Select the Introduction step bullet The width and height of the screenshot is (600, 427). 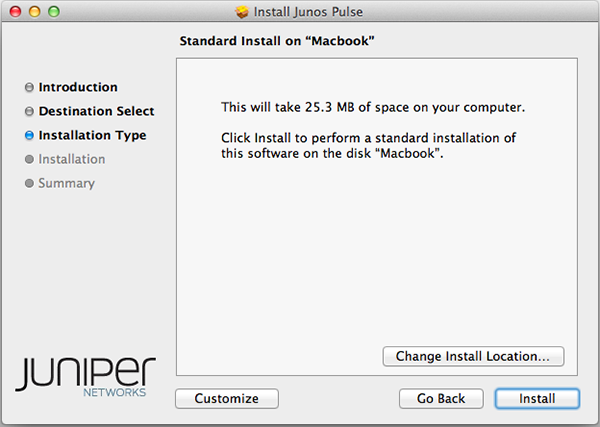(29, 88)
